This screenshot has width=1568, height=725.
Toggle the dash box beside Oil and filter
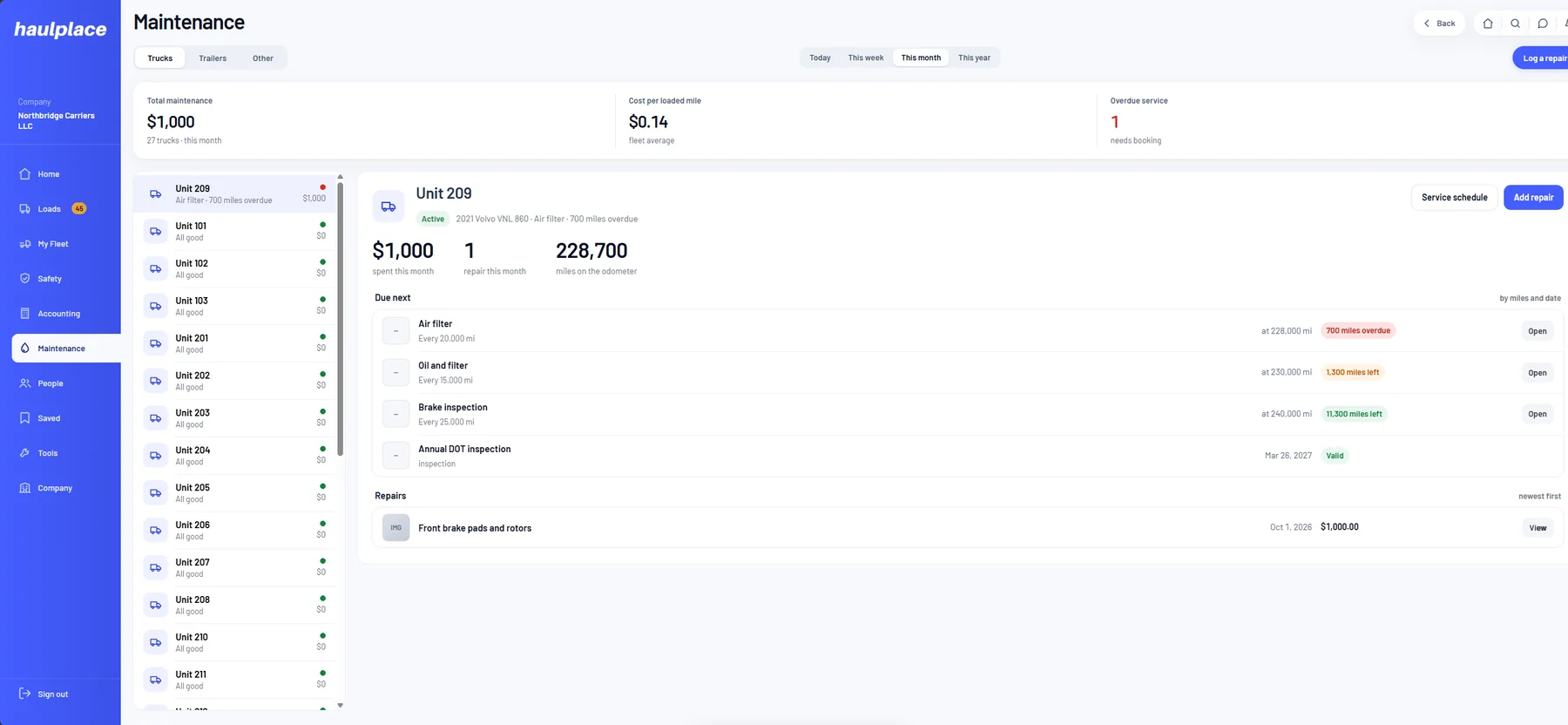pyautogui.click(x=395, y=372)
